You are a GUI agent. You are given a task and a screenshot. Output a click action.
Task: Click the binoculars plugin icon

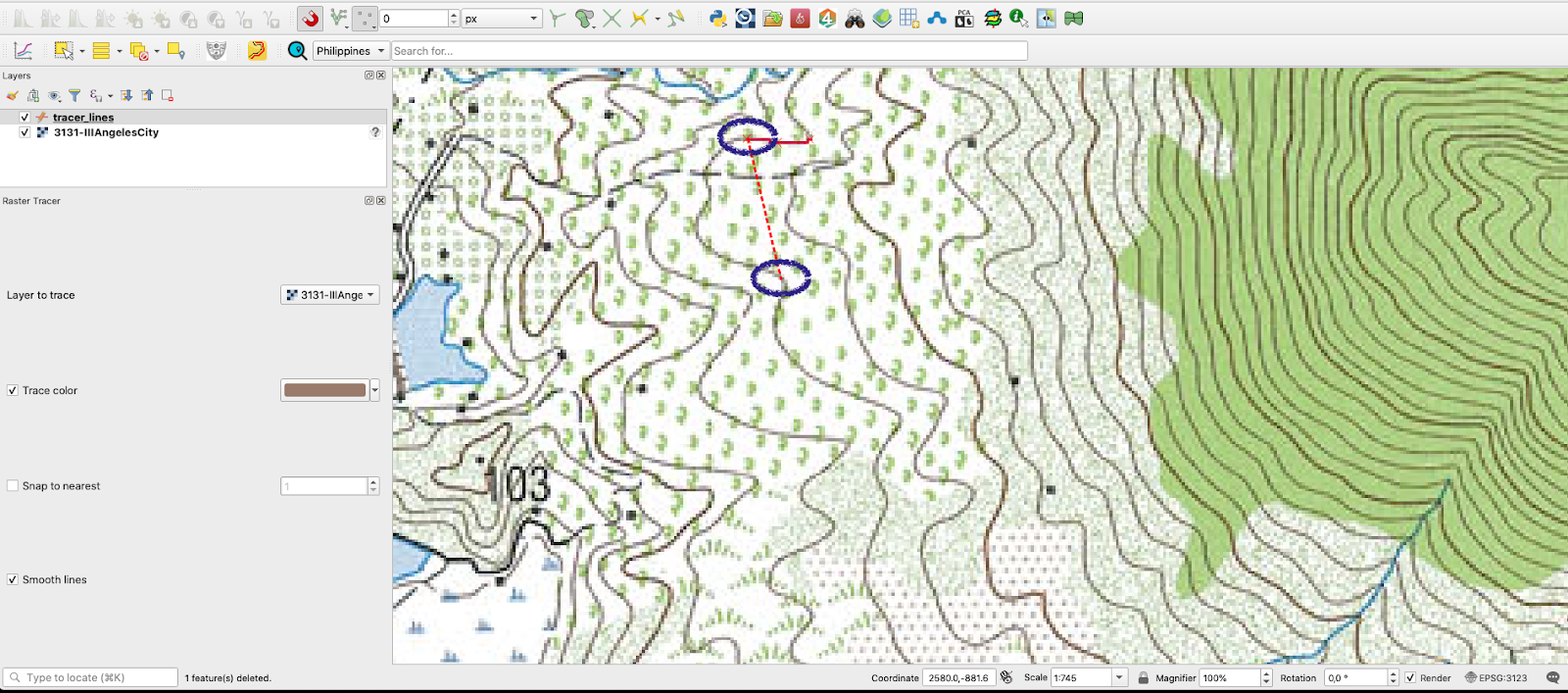[855, 19]
